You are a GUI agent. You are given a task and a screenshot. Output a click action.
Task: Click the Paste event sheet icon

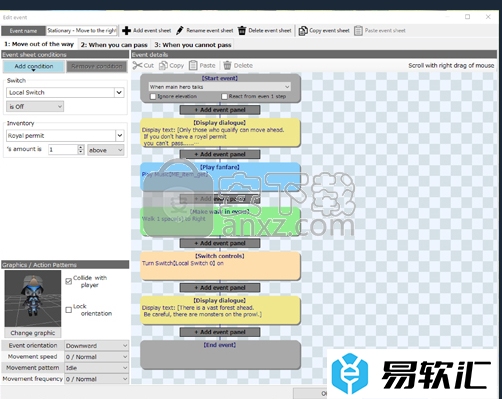click(358, 31)
